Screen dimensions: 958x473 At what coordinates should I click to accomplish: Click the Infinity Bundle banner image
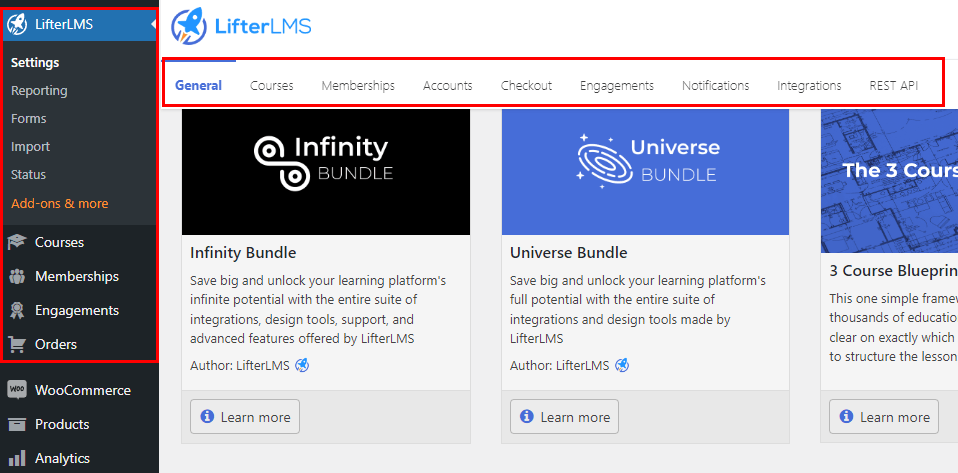[x=326, y=172]
